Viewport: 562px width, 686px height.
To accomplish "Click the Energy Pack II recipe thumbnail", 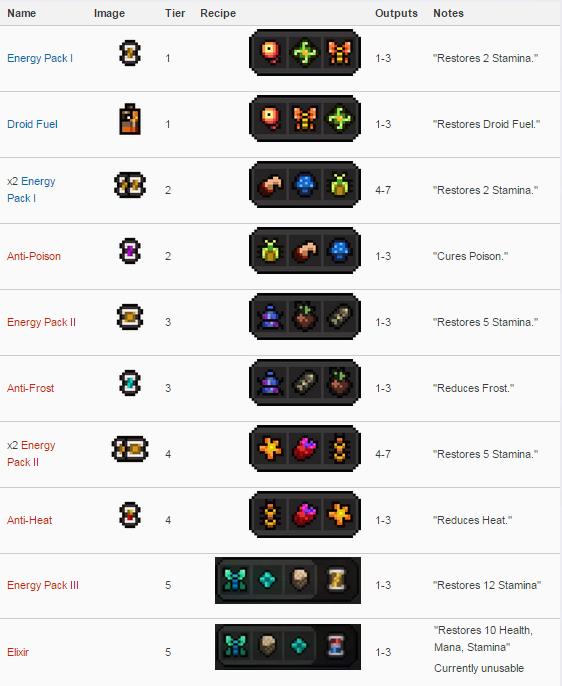I will point(304,316).
